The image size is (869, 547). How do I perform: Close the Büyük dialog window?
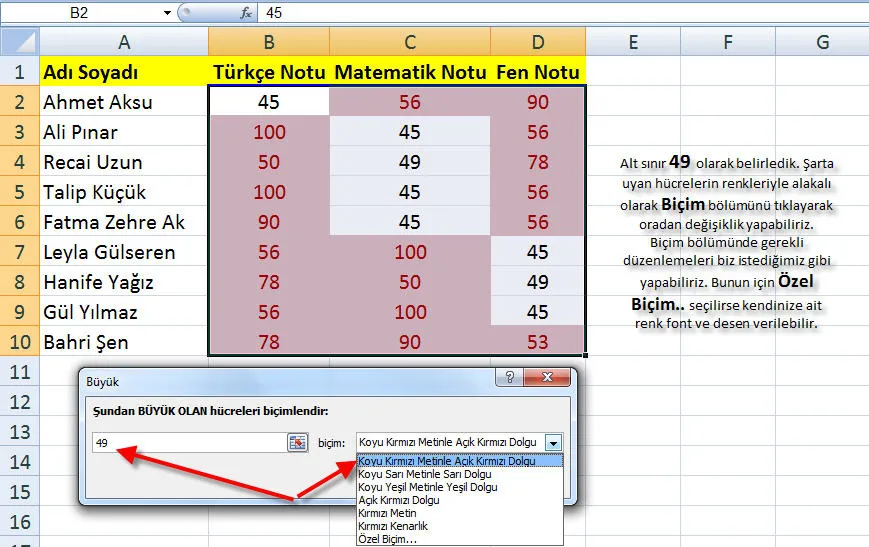tap(549, 380)
